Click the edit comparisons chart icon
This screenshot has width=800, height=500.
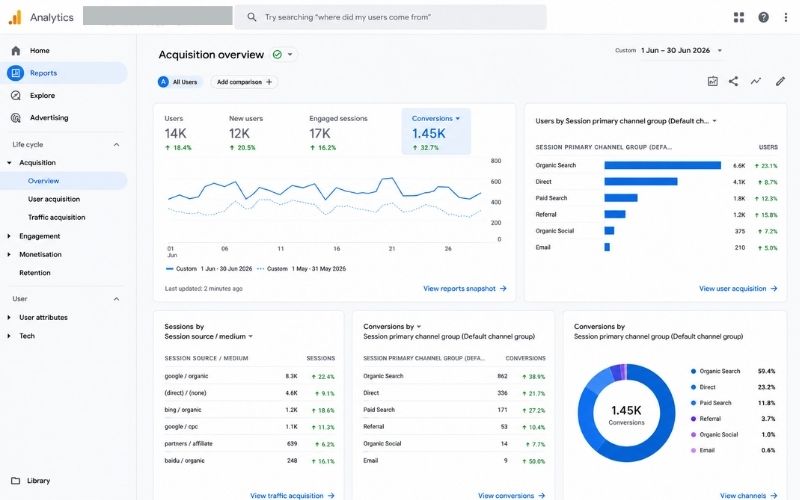click(x=712, y=81)
